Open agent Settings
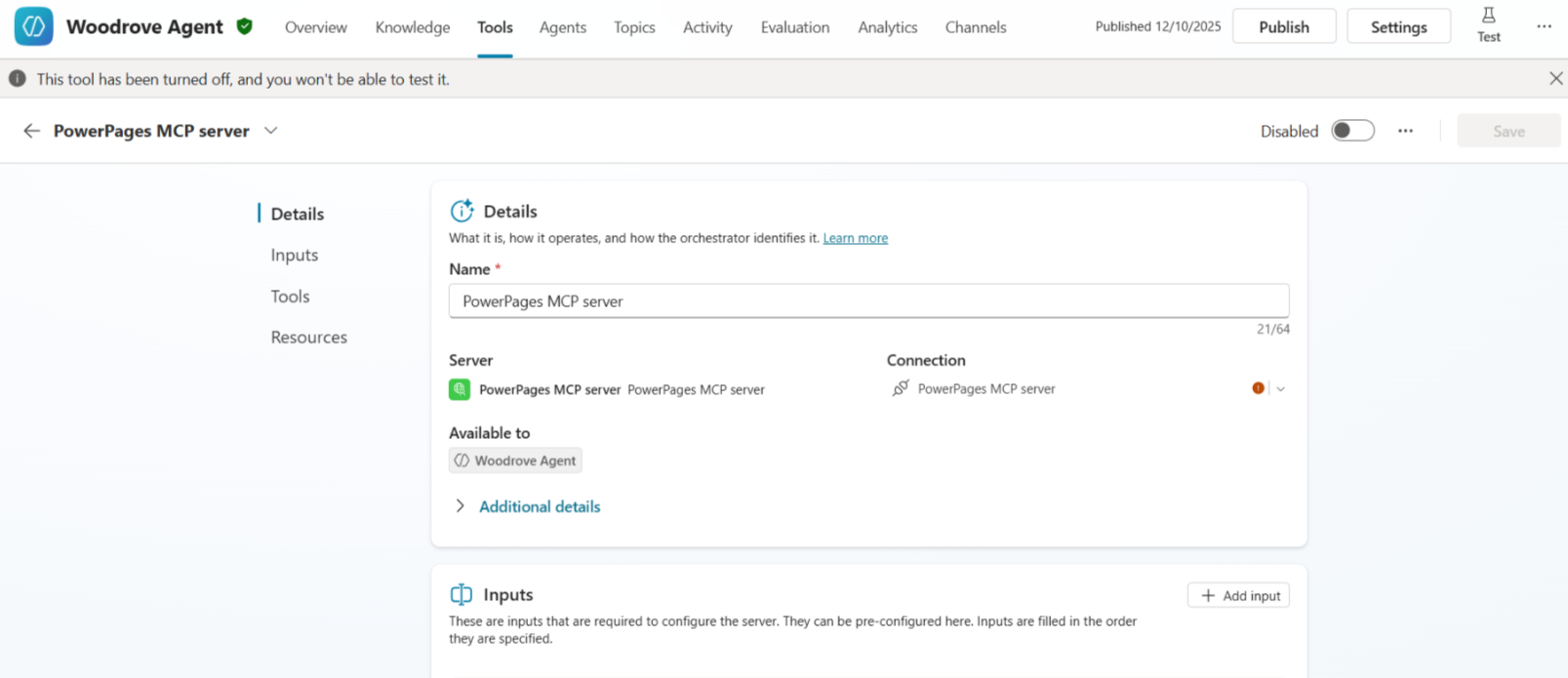Screen dimensions: 1568x678 [1398, 26]
